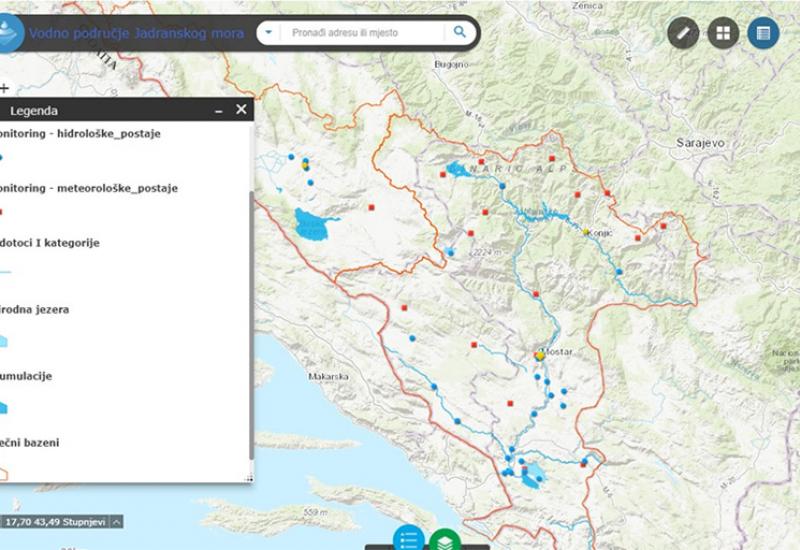The height and width of the screenshot is (550, 800).
Task: Open the basemap gallery grid widget
Action: (x=723, y=33)
